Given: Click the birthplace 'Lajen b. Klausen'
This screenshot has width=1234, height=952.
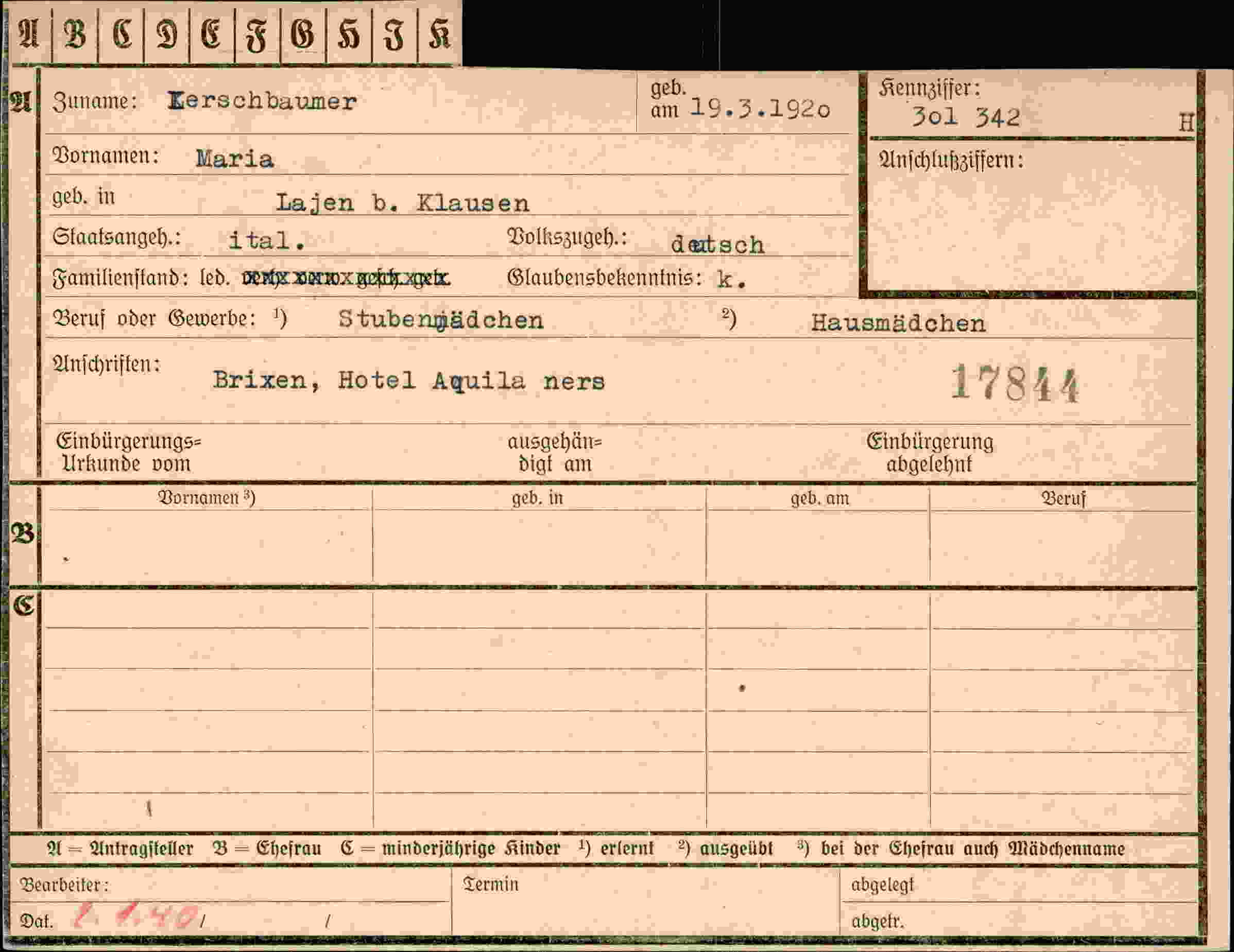Looking at the screenshot, I should click(x=402, y=203).
